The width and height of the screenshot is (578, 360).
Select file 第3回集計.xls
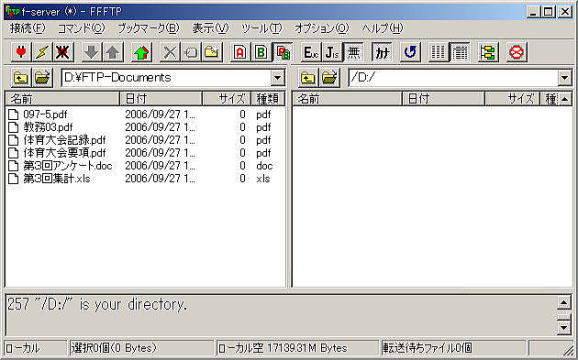(x=56, y=178)
